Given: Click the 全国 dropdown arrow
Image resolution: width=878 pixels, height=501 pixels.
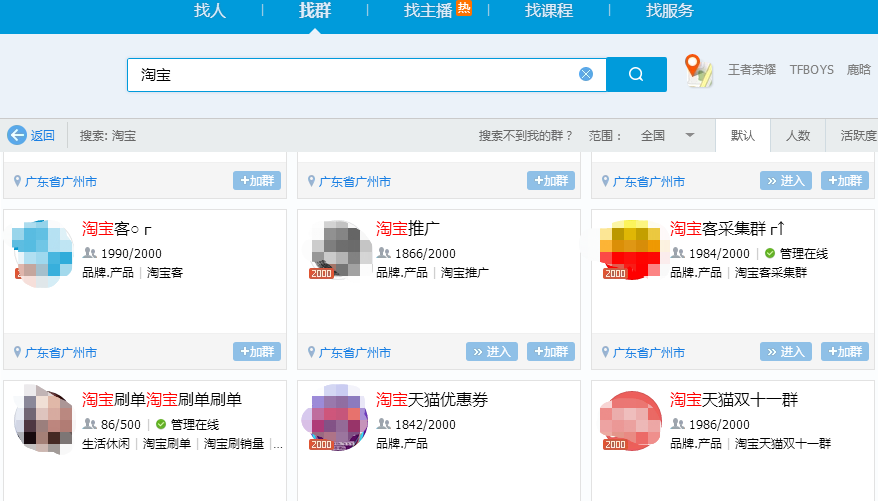Looking at the screenshot, I should click(690, 135).
